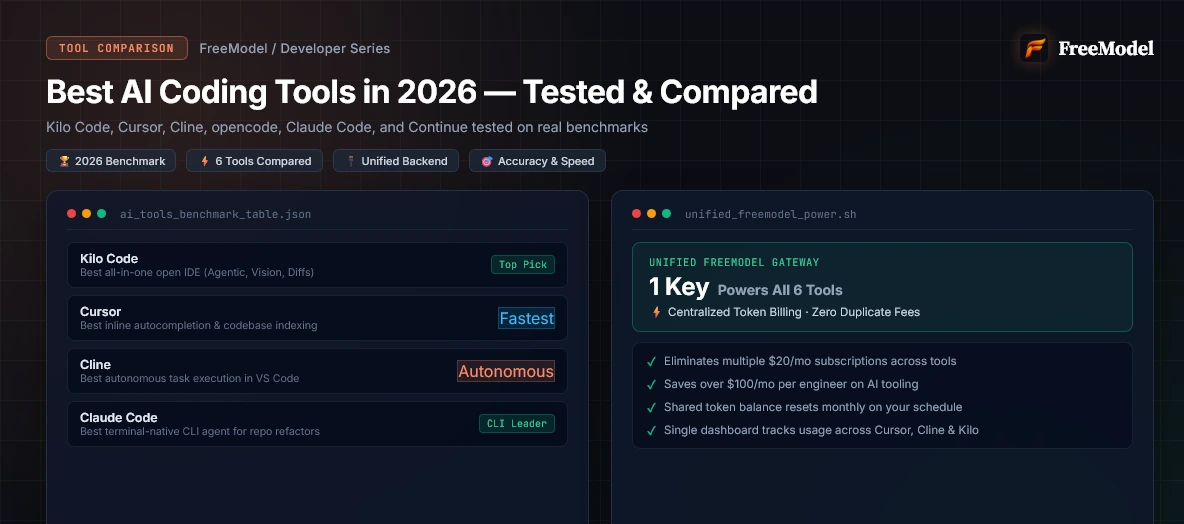Open the FreeModel / Developer Series label
1184x524 pixels.
pos(294,48)
